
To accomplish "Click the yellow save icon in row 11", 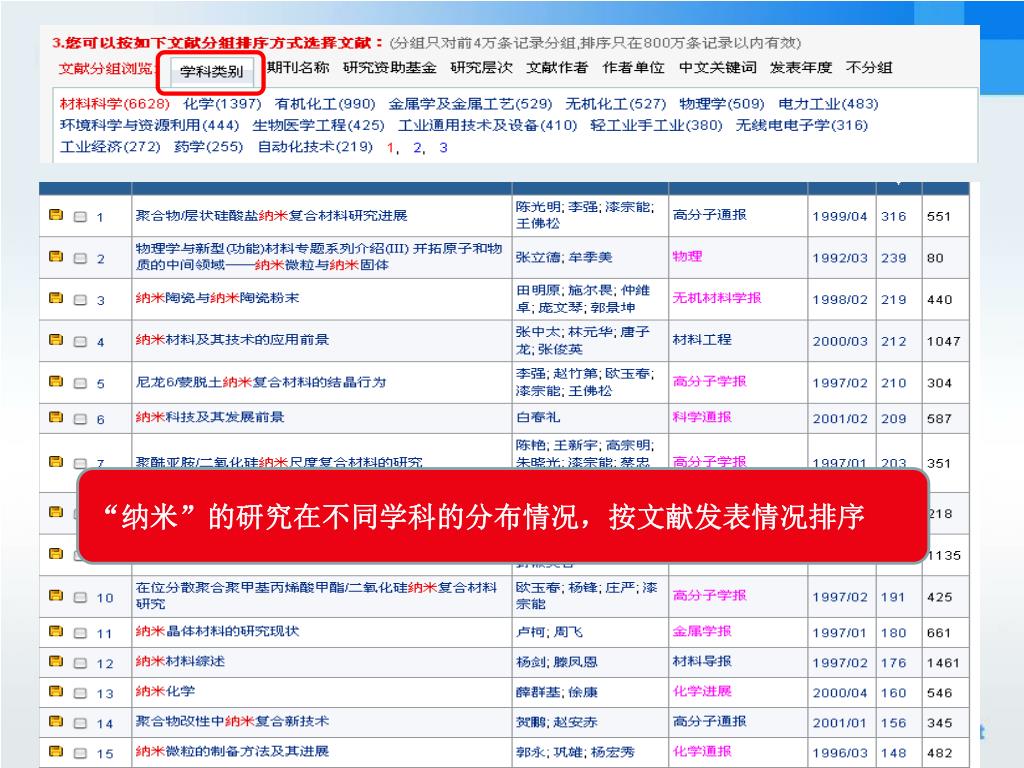I will coord(56,631).
